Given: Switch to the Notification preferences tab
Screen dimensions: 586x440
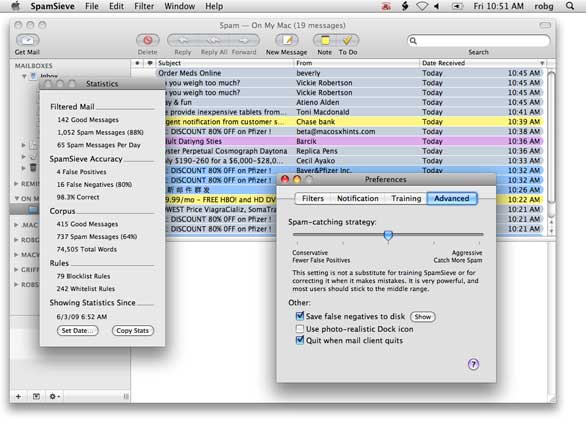Looking at the screenshot, I should coord(358,199).
